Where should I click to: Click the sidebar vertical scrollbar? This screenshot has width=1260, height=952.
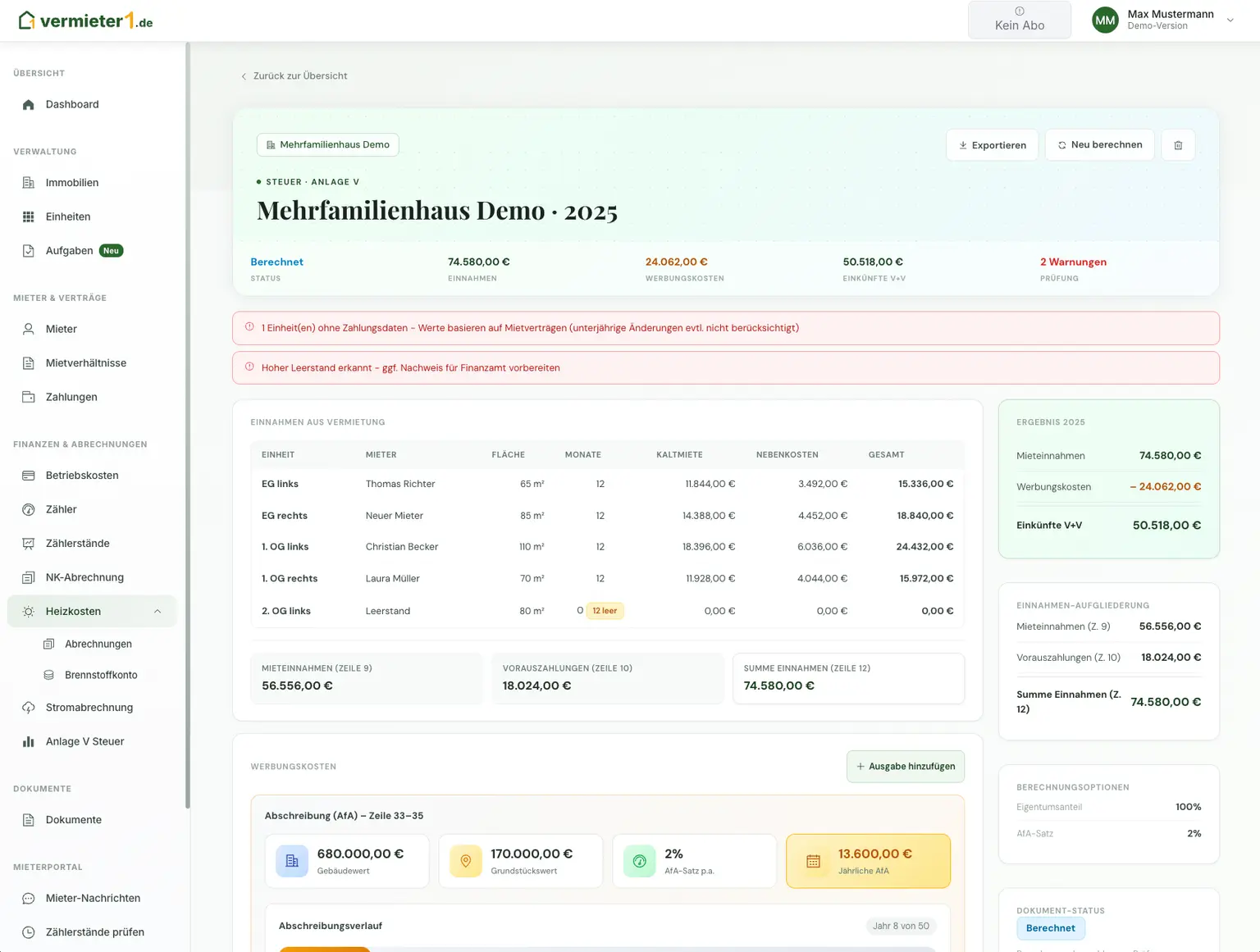tap(187, 426)
